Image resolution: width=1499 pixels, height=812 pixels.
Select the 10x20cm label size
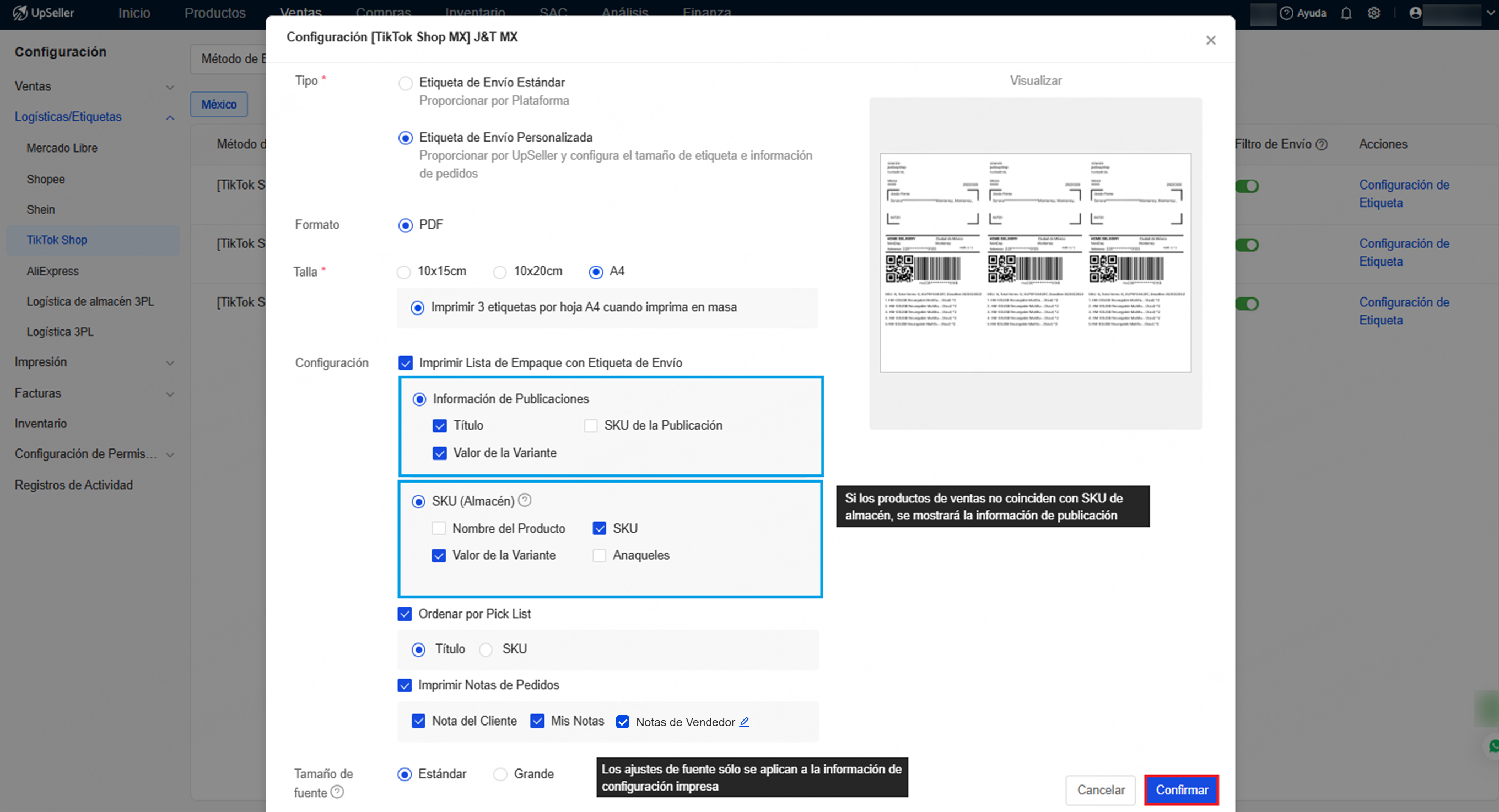coord(500,272)
